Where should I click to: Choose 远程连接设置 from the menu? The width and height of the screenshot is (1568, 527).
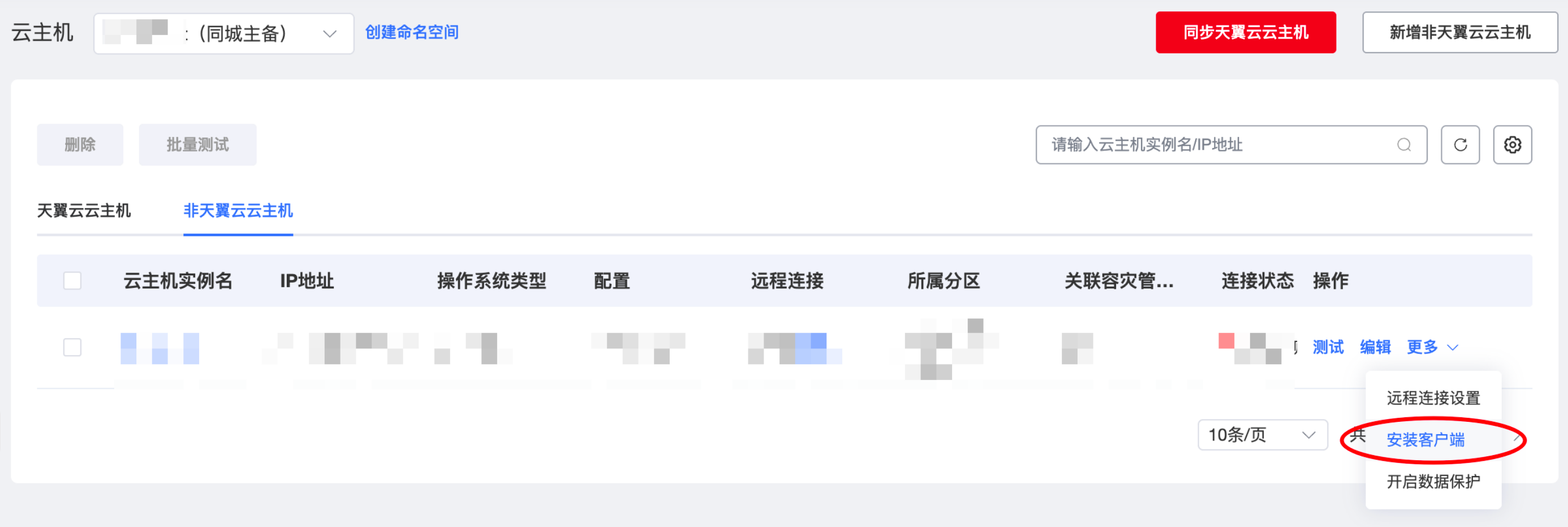click(1433, 398)
